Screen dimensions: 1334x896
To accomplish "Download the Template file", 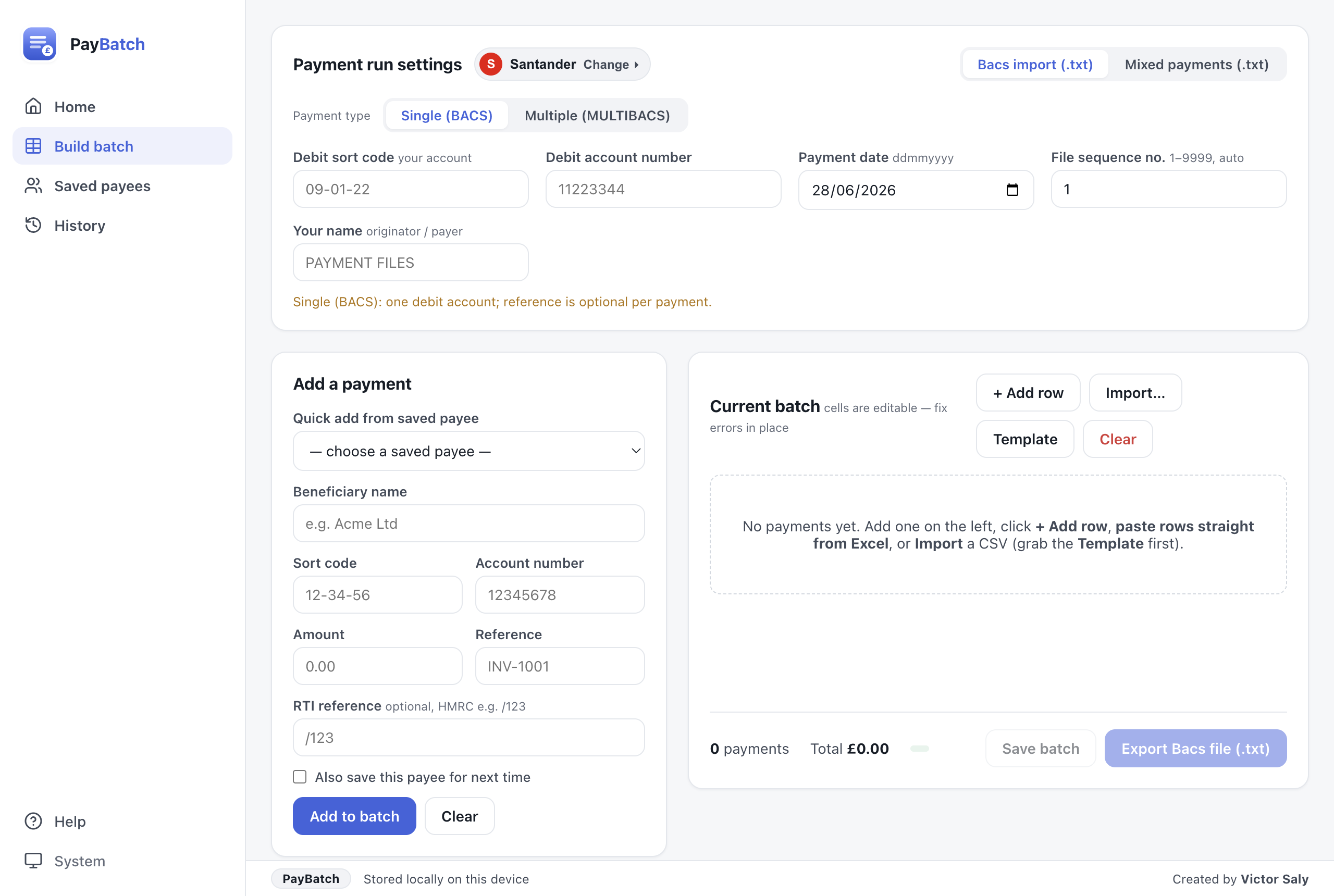I will (x=1025, y=439).
